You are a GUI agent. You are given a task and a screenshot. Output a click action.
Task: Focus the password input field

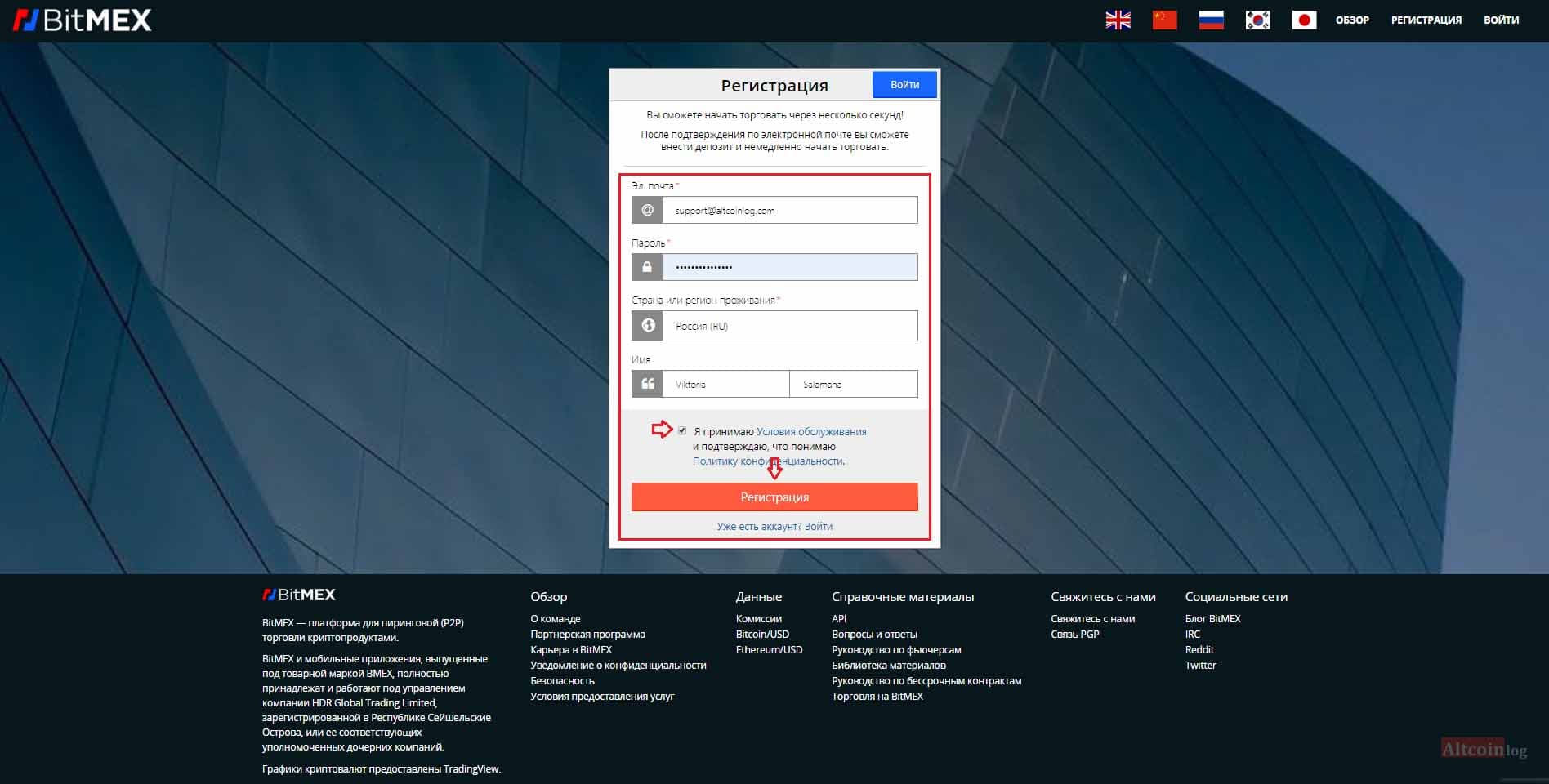(789, 267)
